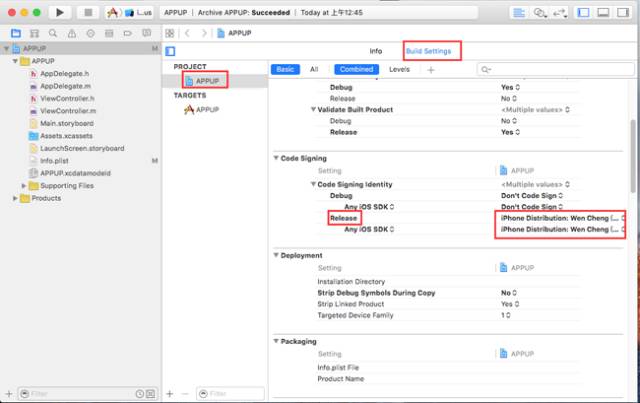Open the Breakpoint navigator
Image resolution: width=640 pixels, height=403 pixels.
(x=128, y=33)
